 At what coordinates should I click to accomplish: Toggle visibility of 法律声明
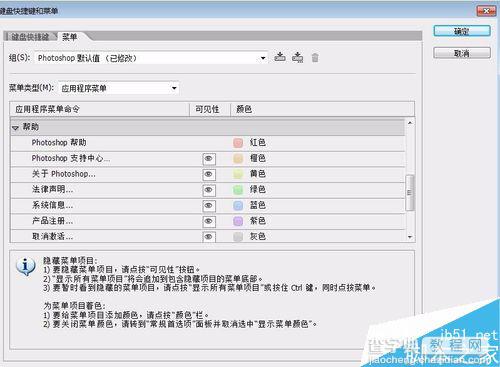point(209,190)
